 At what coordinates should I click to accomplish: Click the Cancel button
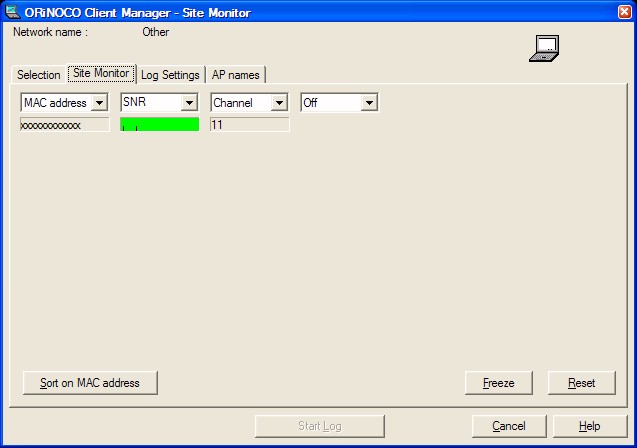pyautogui.click(x=509, y=426)
